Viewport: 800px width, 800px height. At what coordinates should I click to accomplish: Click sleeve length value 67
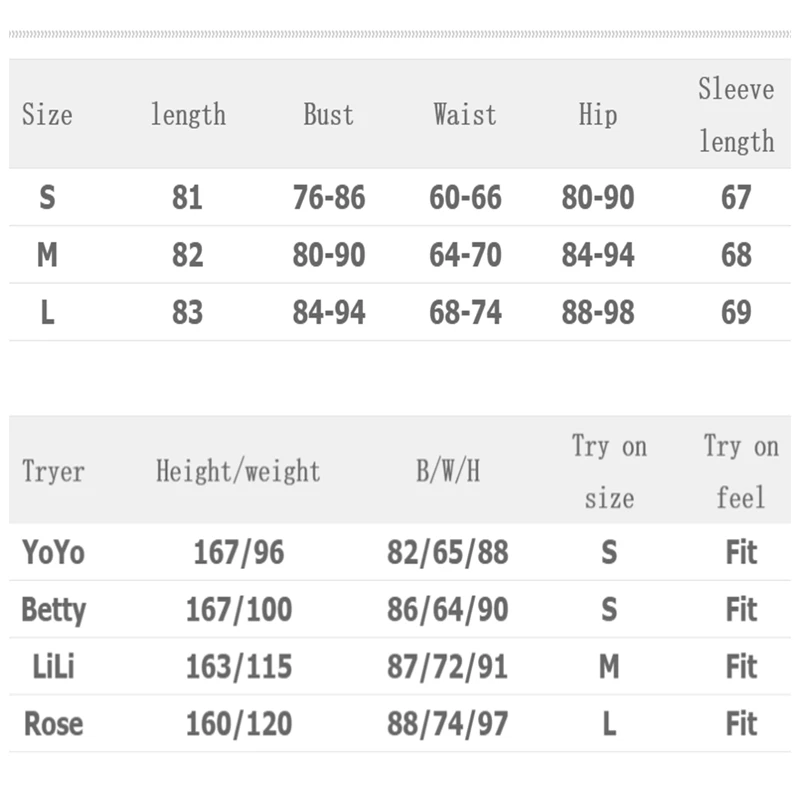coord(736,198)
